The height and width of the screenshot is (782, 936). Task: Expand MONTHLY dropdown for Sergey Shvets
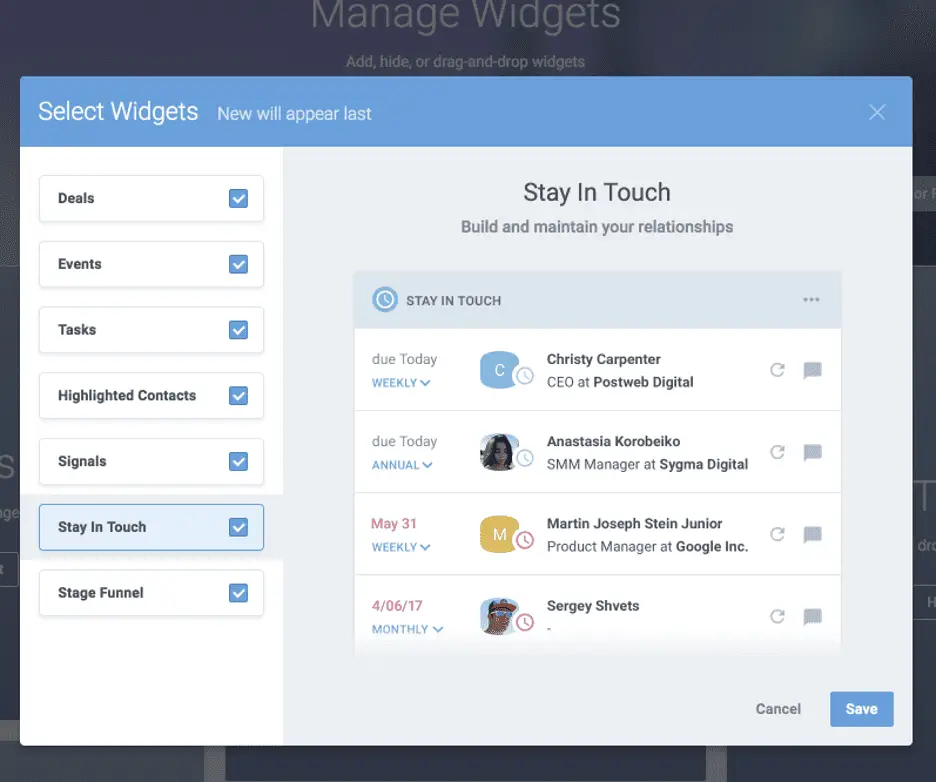coord(407,629)
